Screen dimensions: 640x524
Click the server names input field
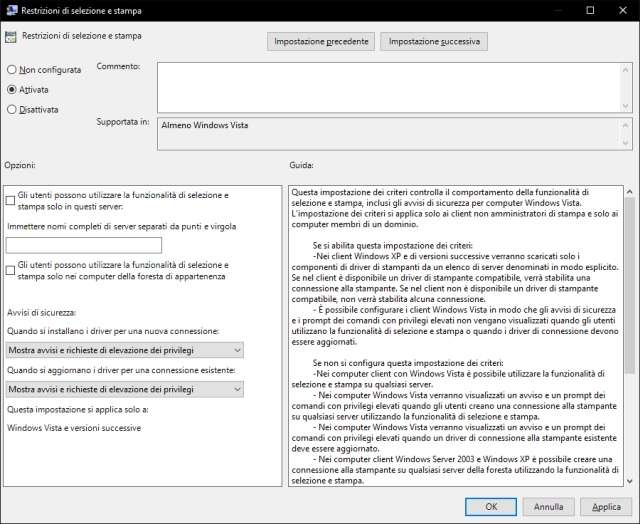[x=84, y=245]
